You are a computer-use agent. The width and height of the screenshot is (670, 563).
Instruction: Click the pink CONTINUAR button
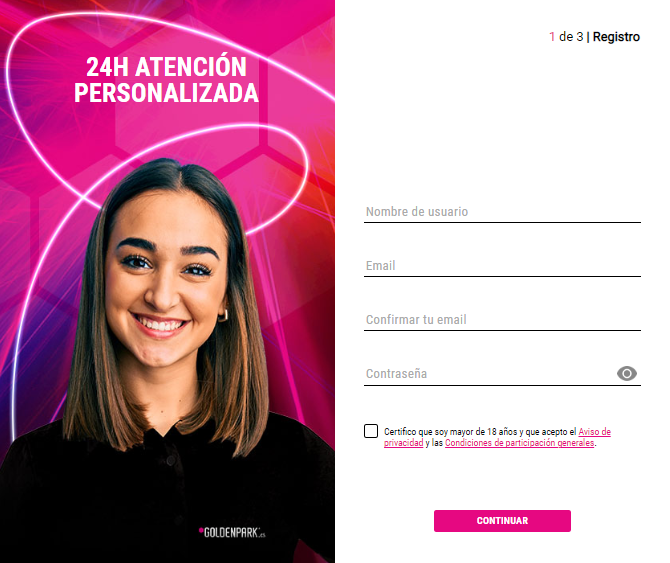tap(502, 521)
